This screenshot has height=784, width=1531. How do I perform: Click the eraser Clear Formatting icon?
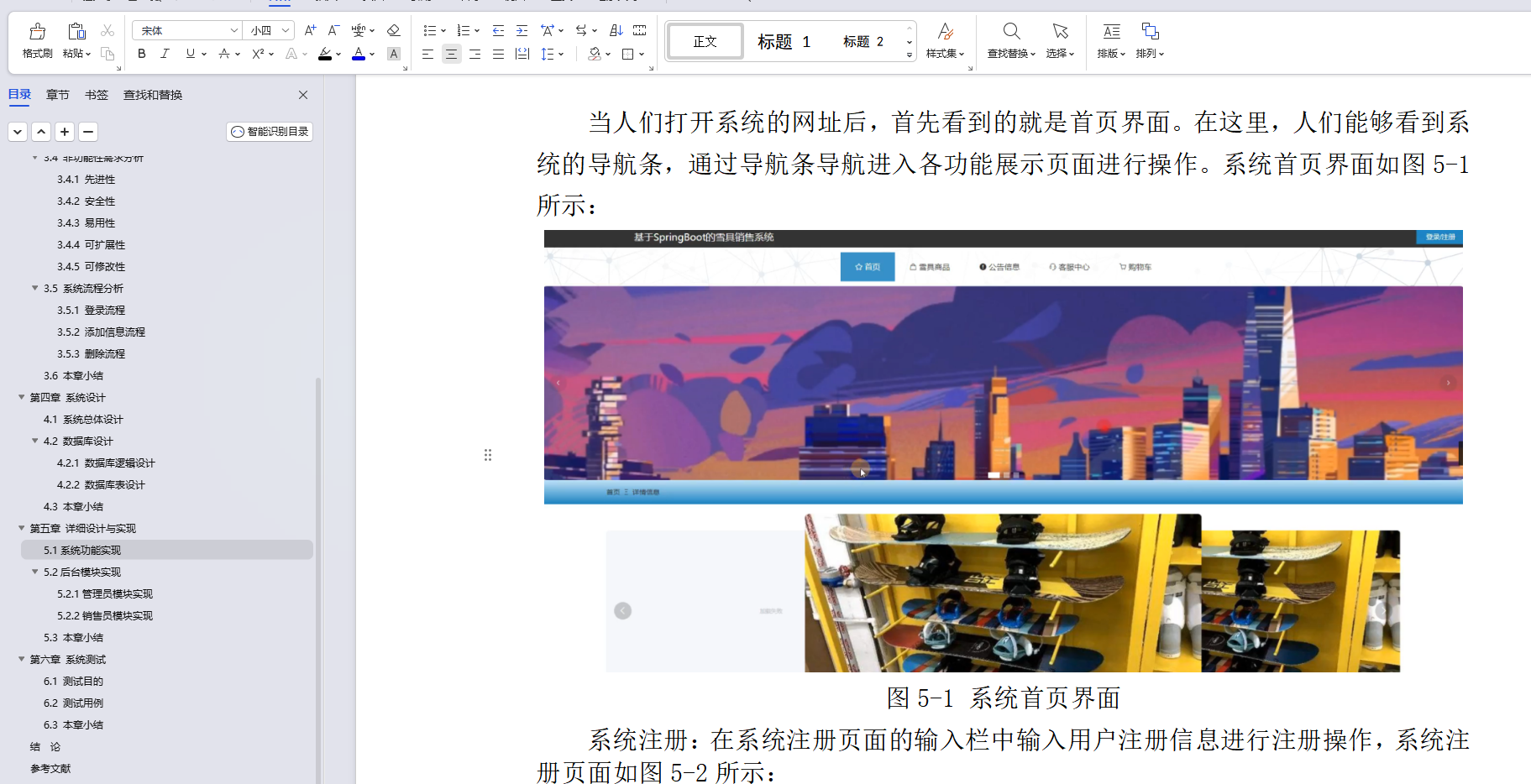click(x=393, y=30)
